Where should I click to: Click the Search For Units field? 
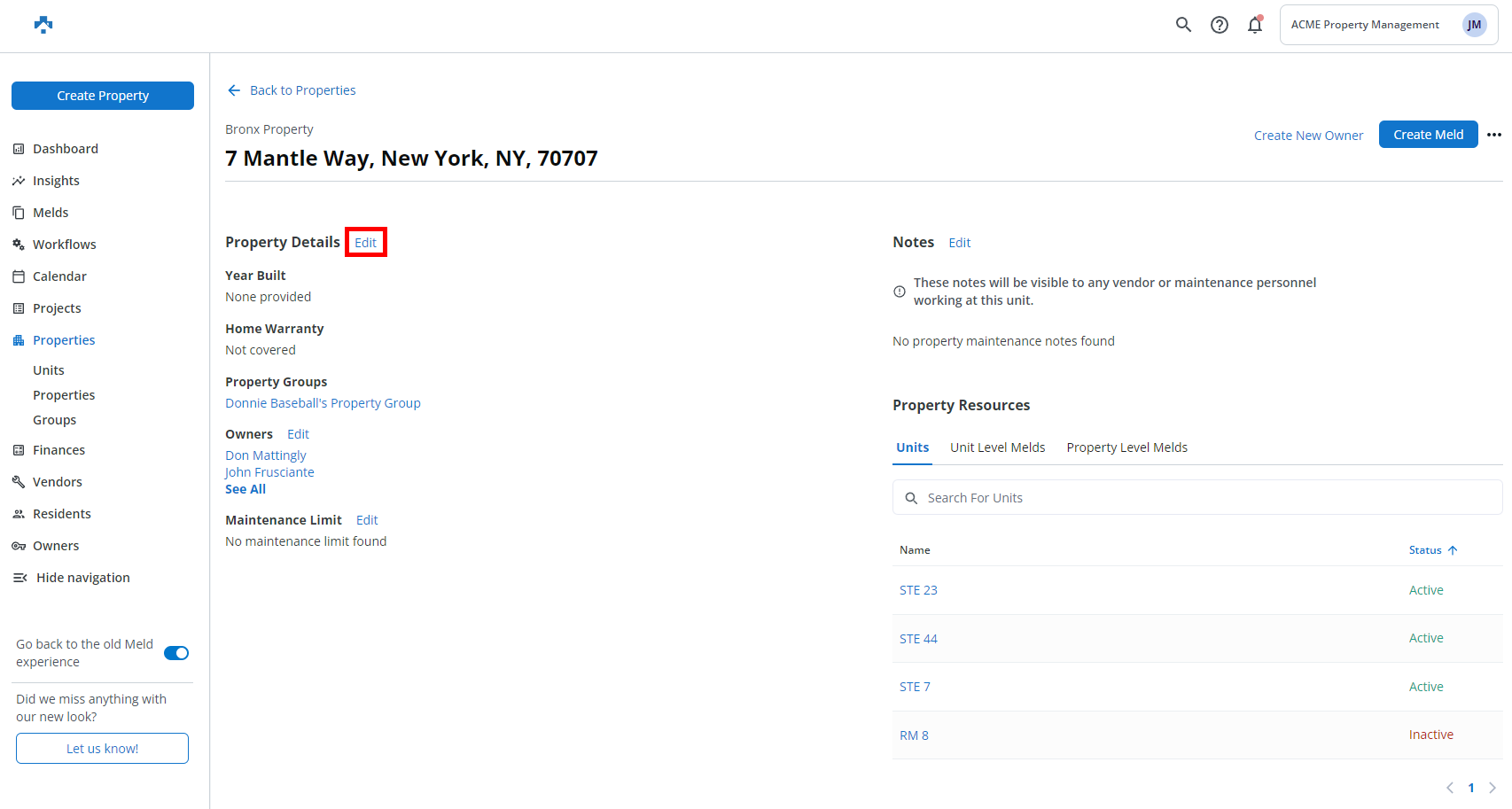1196,498
